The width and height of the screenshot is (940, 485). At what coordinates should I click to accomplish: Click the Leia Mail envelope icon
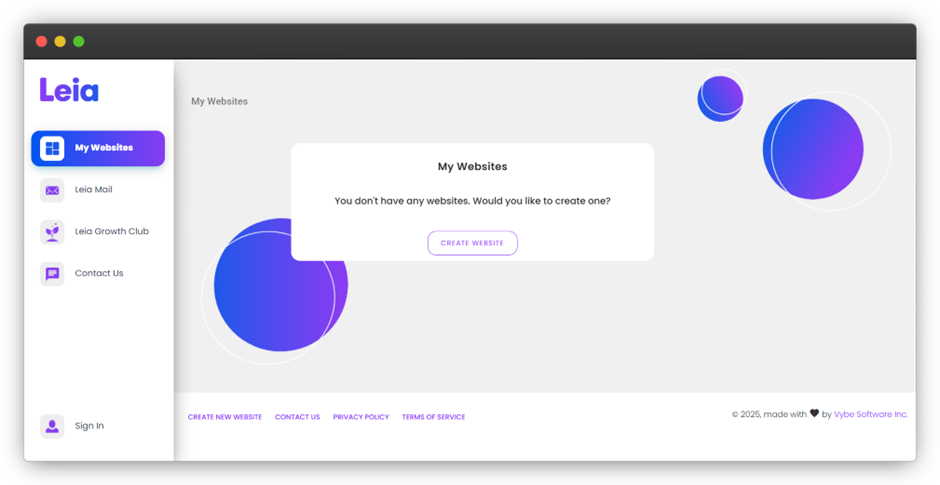pos(52,190)
